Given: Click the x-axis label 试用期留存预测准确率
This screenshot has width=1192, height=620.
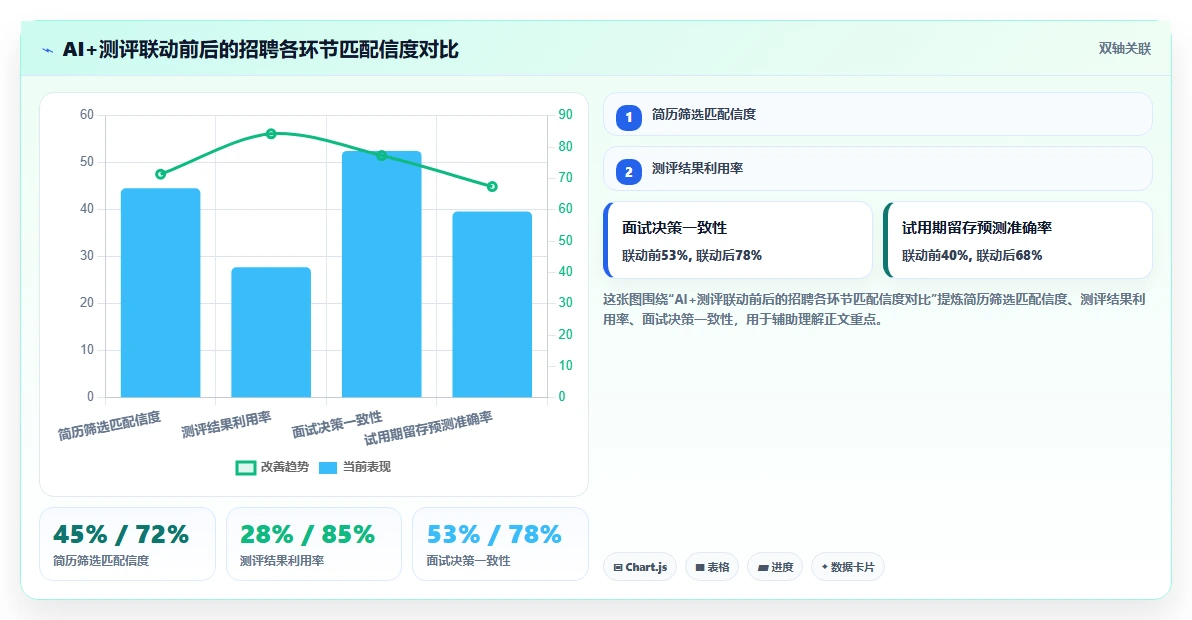Looking at the screenshot, I should tap(428, 429).
